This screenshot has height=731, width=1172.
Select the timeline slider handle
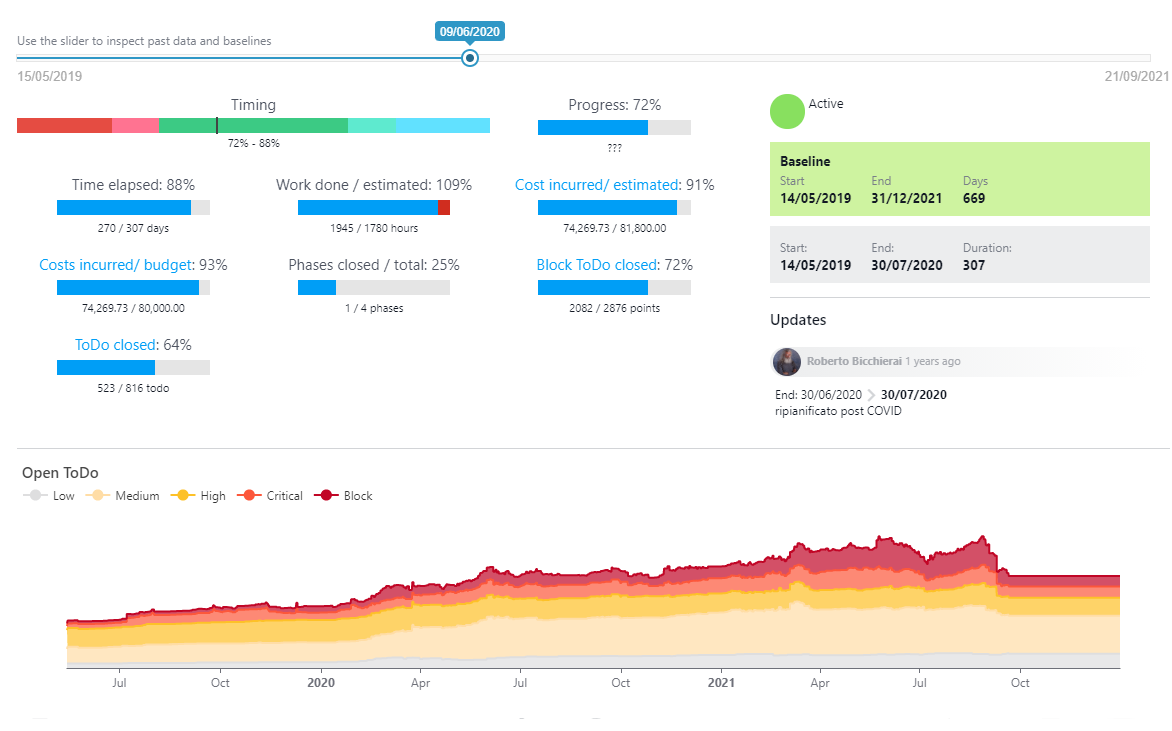point(470,58)
